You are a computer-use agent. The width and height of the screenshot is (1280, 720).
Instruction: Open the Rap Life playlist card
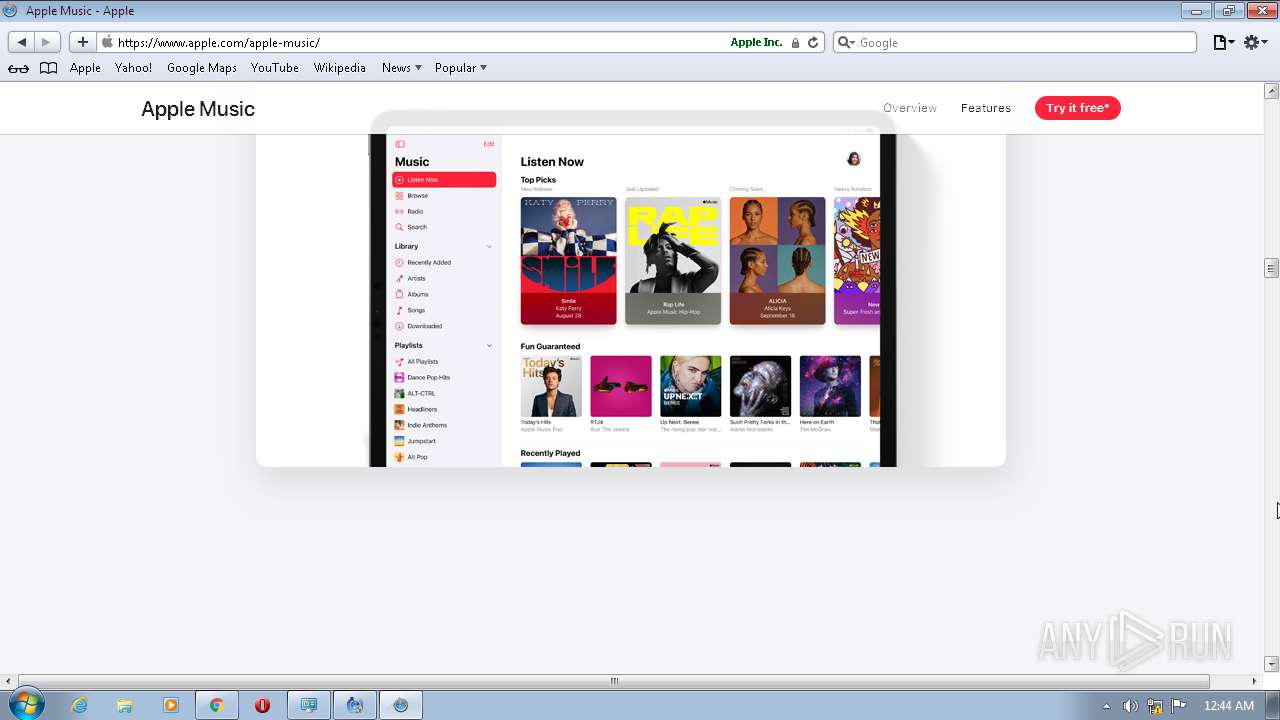pyautogui.click(x=673, y=260)
